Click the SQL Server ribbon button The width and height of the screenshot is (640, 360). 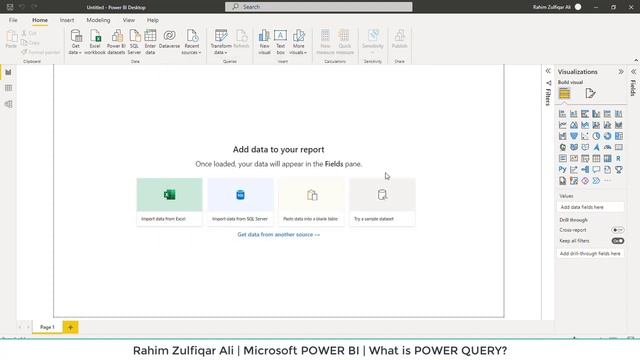click(x=134, y=42)
